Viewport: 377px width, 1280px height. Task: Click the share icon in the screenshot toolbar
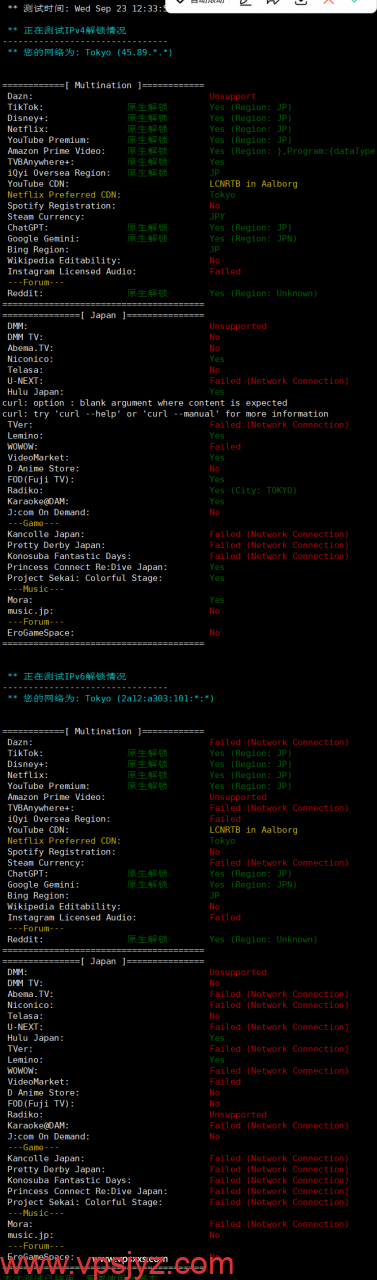click(x=272, y=4)
